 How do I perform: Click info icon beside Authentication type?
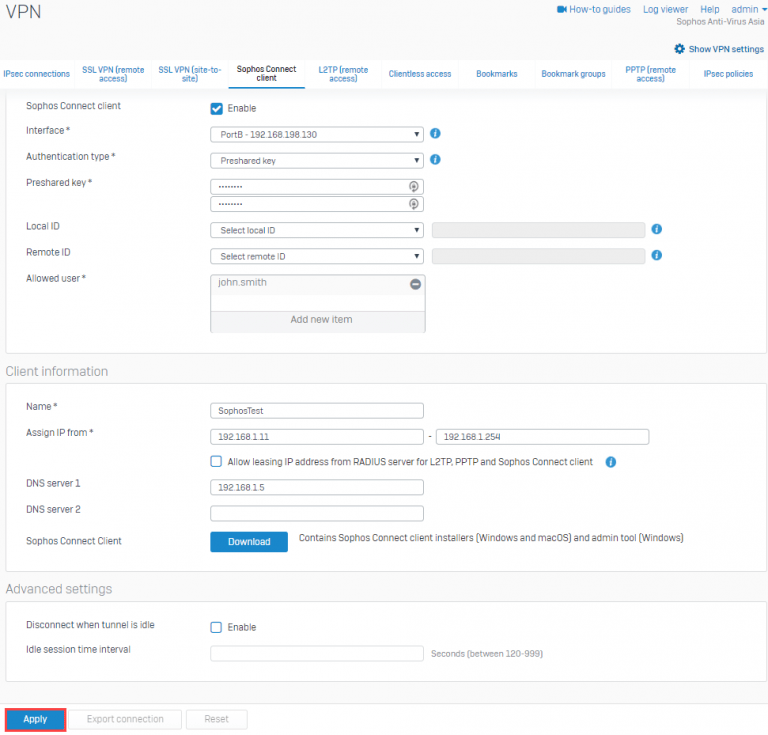[x=435, y=159]
